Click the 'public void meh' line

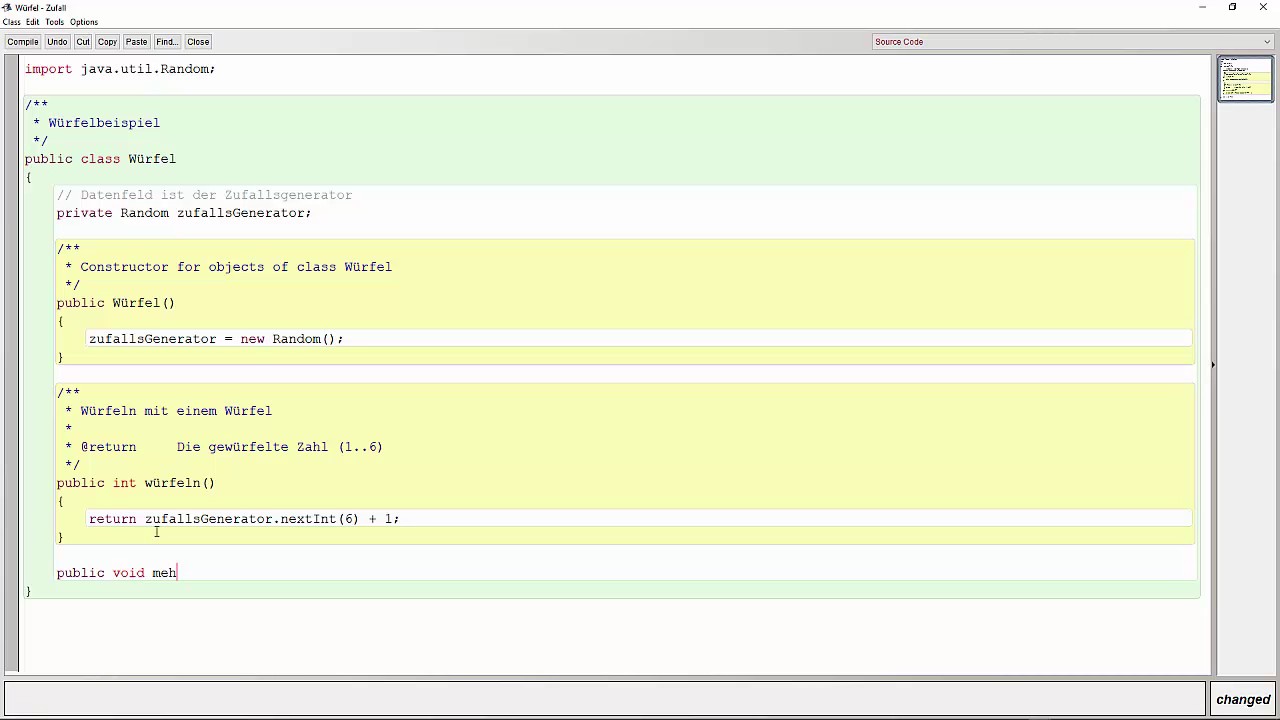pyautogui.click(x=117, y=573)
